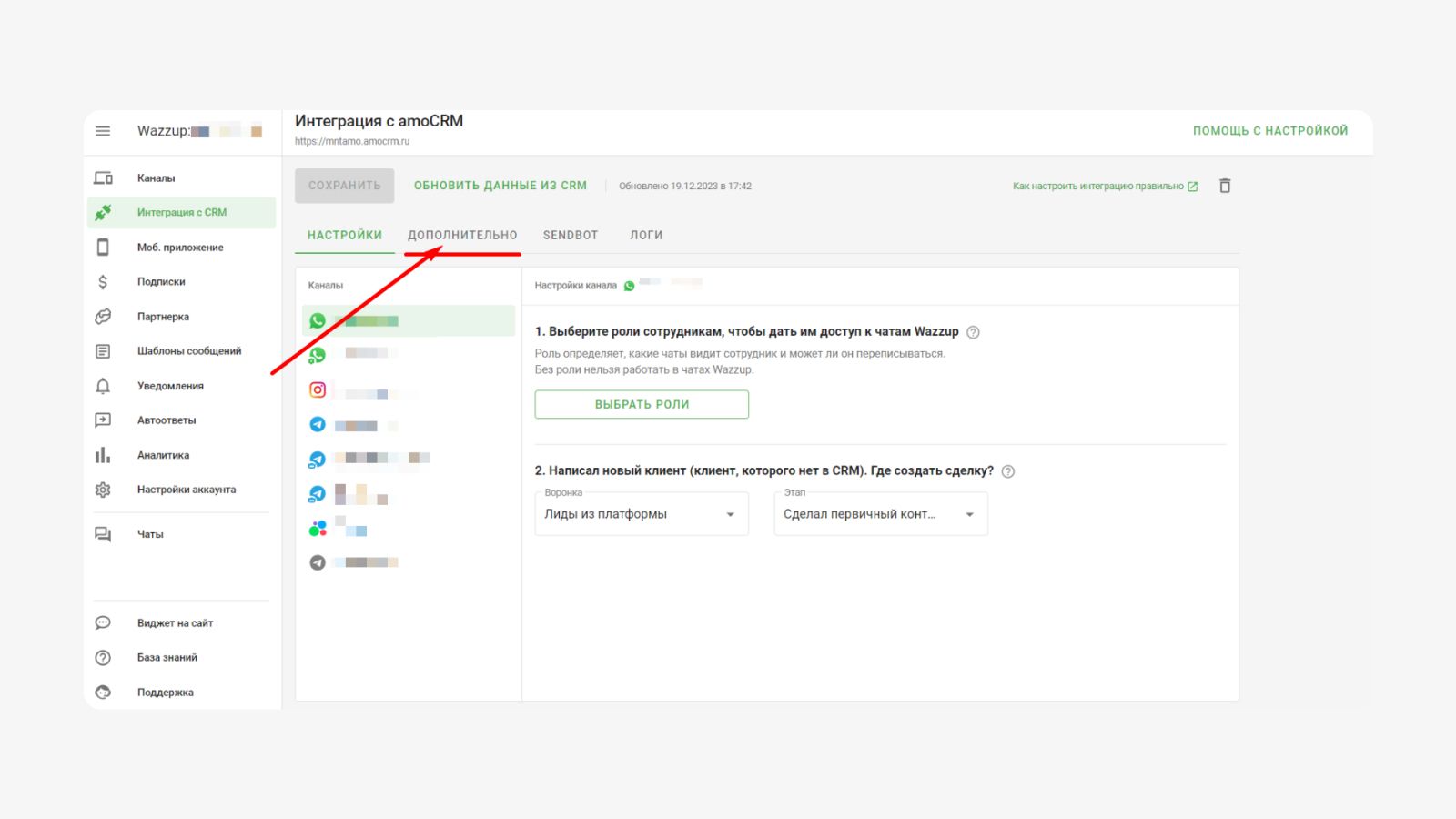The image size is (1456, 819).
Task: Switch to the Дополнительно tab
Action: (x=462, y=235)
